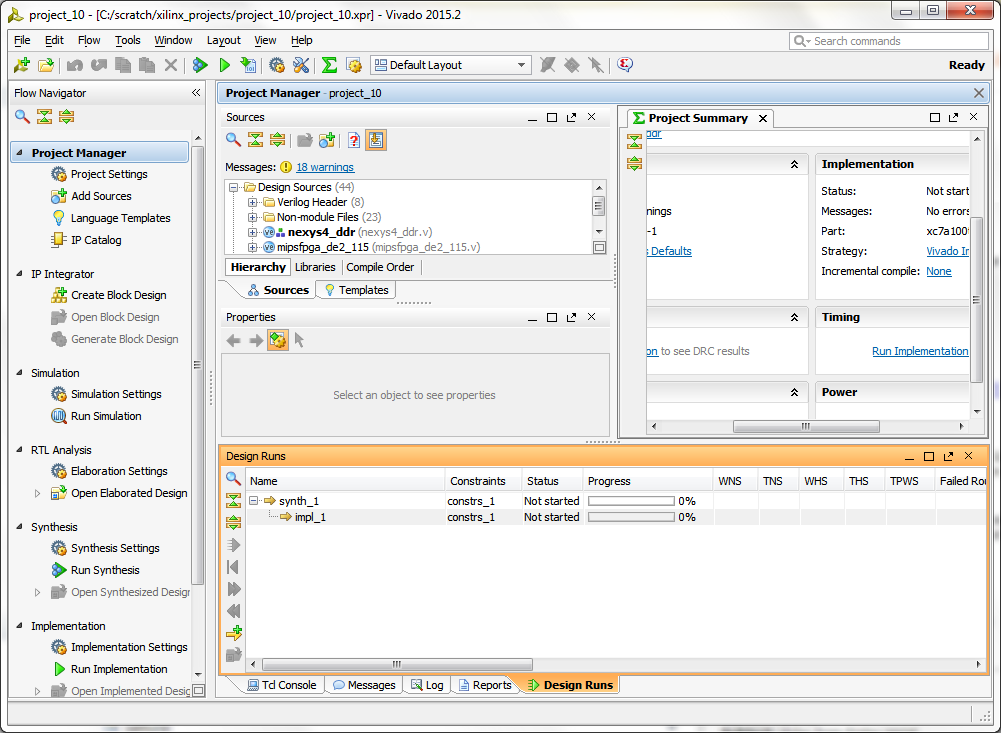Click the Cut scissors-like X icon in the main toolbar

[x=170, y=65]
